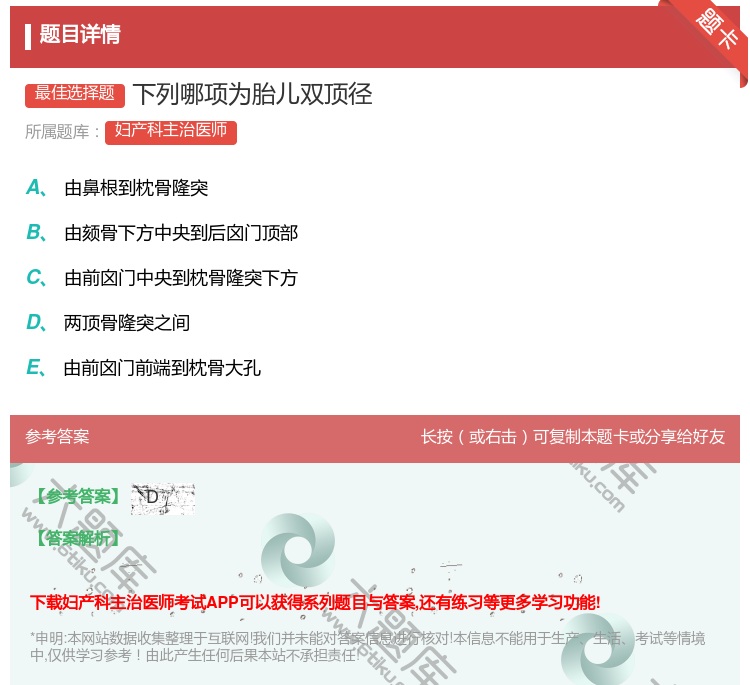Click the 【参考答案】 green label

tap(78, 497)
